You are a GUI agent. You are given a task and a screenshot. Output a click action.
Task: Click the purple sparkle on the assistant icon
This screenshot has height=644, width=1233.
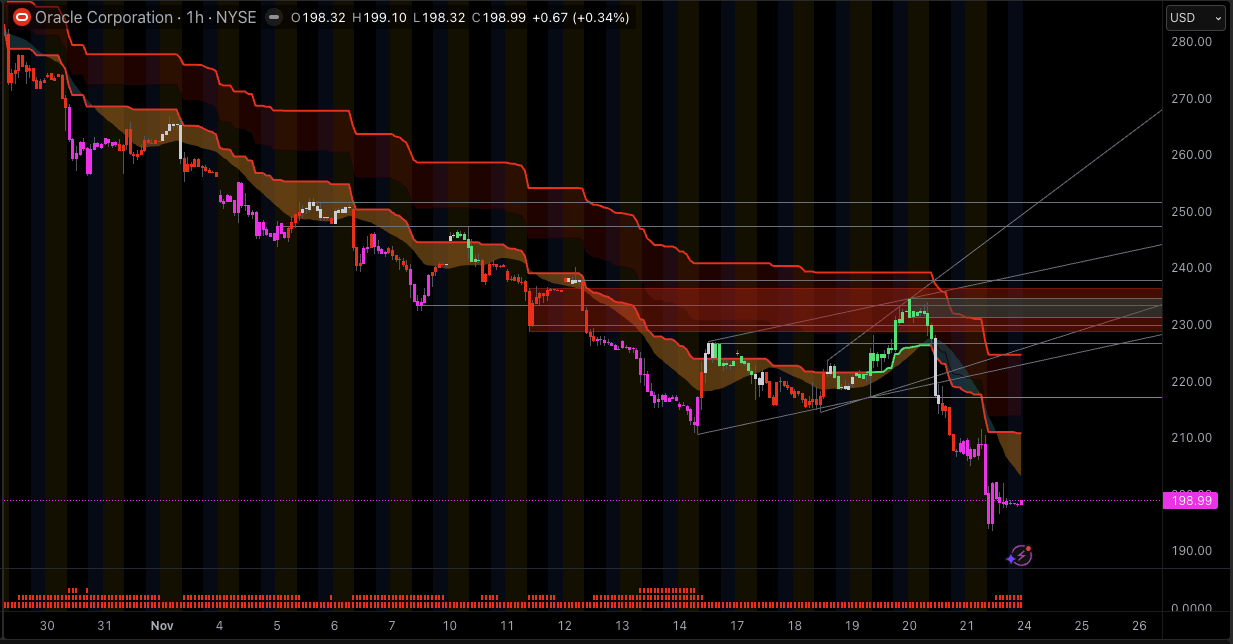click(1011, 559)
